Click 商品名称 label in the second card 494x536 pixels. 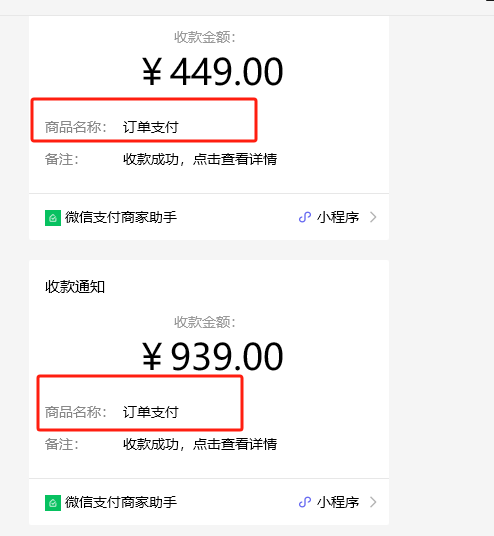coord(76,412)
